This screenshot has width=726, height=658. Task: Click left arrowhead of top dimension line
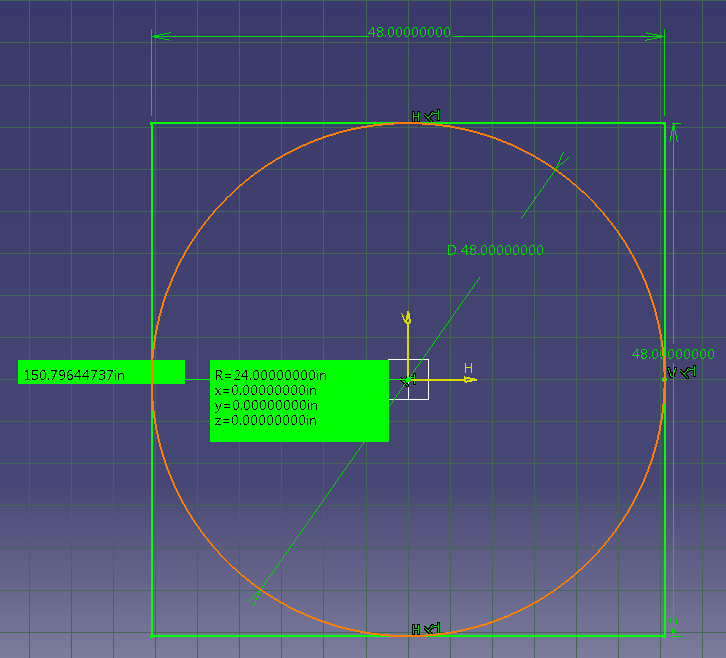coord(160,36)
